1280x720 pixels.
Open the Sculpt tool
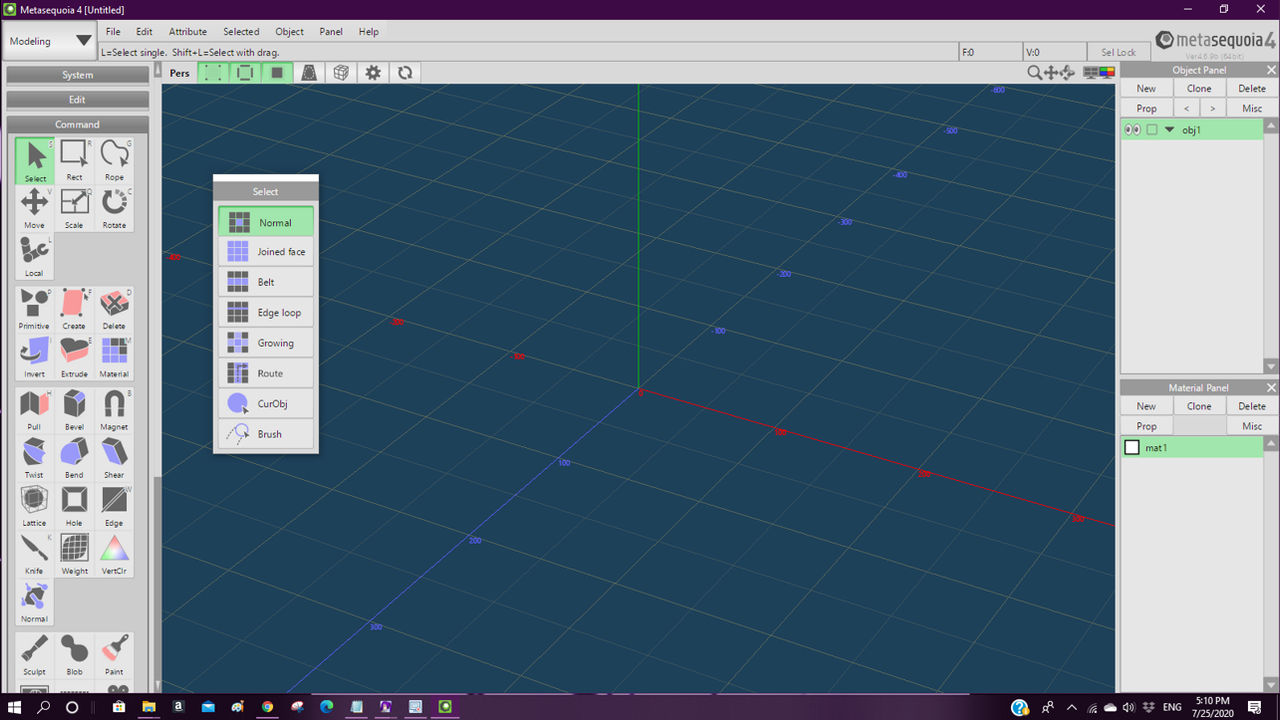(x=34, y=649)
